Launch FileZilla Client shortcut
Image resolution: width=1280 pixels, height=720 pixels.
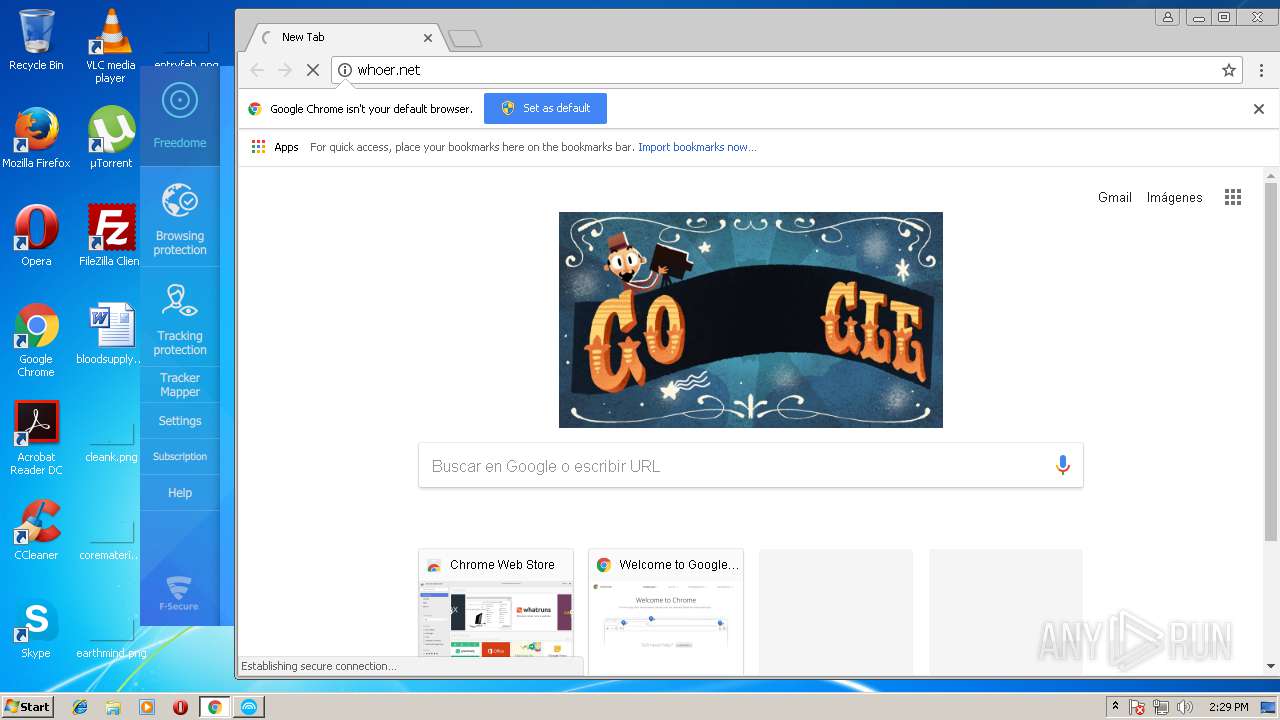110,236
